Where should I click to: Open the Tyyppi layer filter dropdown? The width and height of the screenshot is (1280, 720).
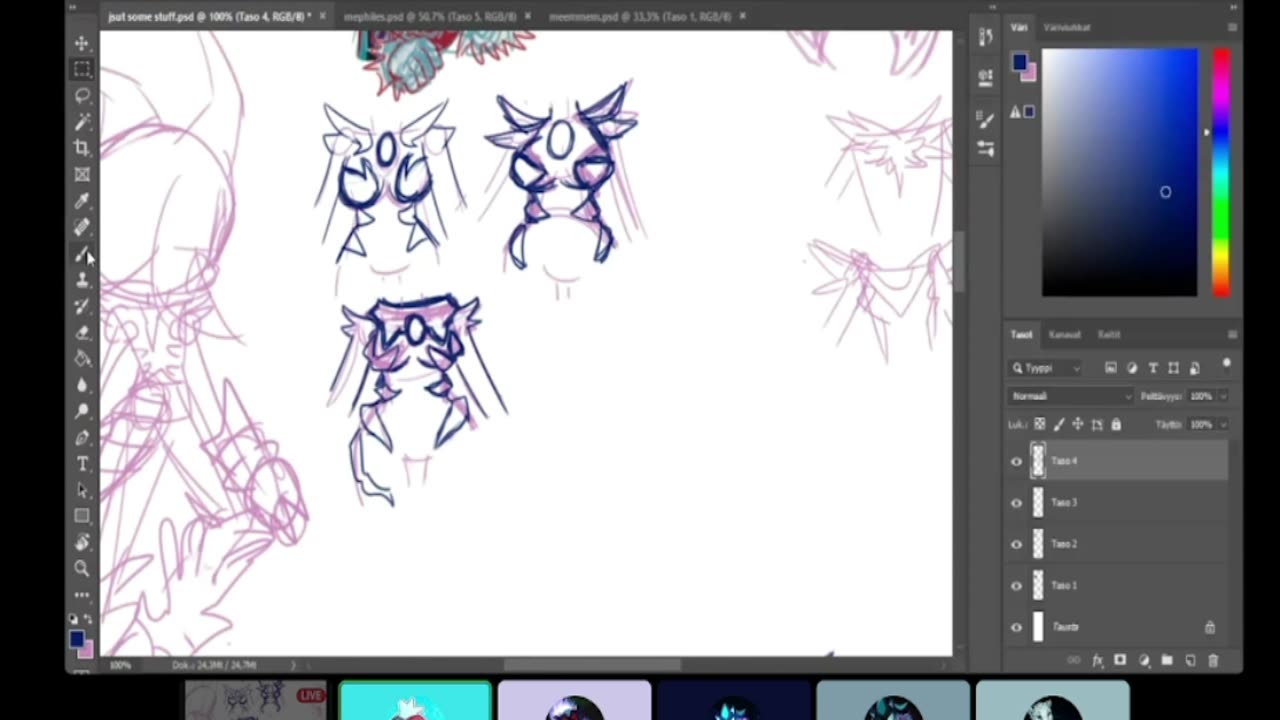pos(1046,368)
